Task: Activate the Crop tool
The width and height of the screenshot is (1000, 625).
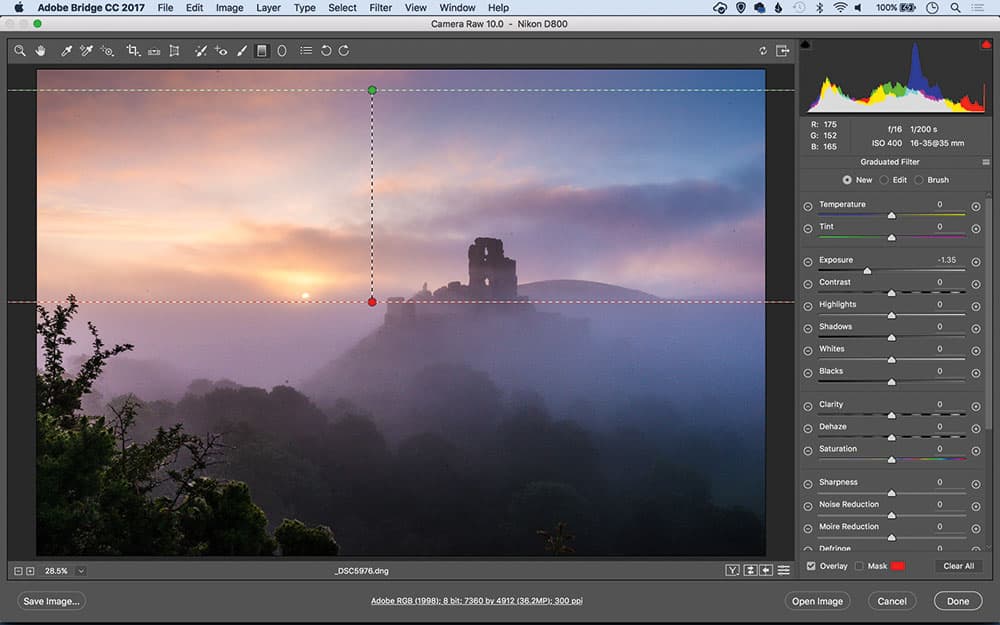Action: pos(133,50)
